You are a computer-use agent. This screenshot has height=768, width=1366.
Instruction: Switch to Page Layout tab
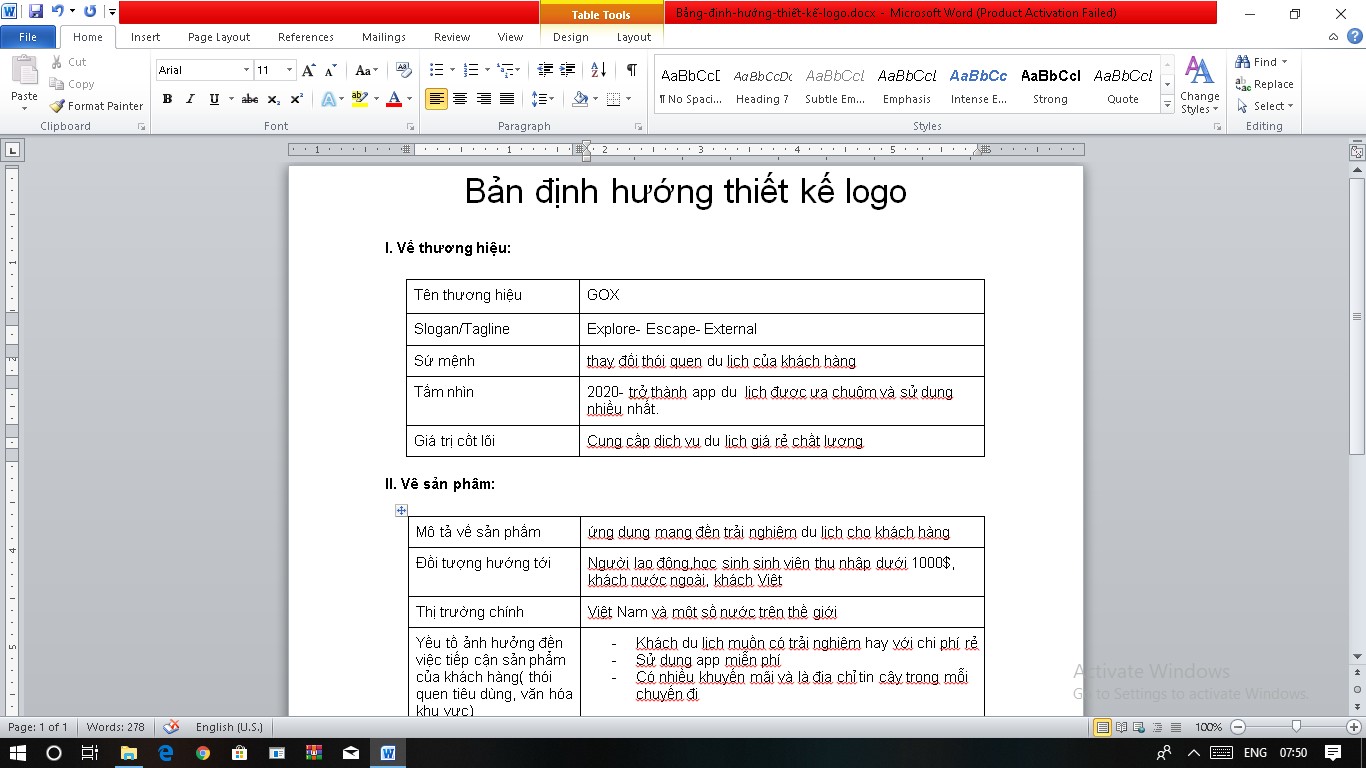point(219,37)
